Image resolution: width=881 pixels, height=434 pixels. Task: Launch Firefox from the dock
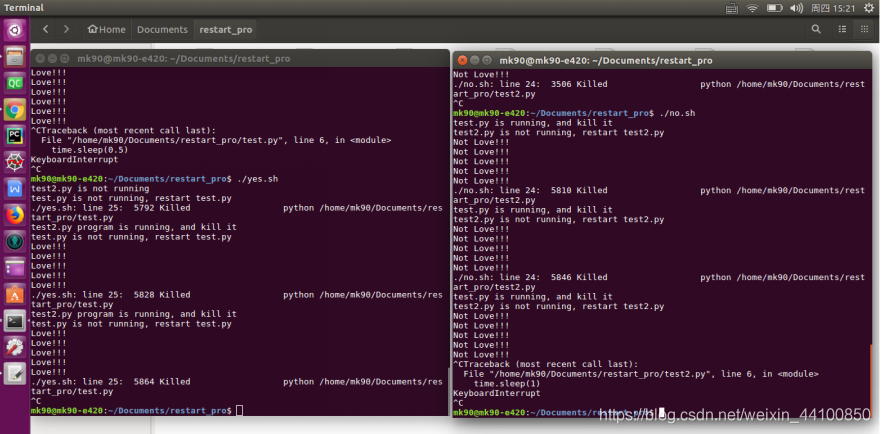tap(15, 215)
